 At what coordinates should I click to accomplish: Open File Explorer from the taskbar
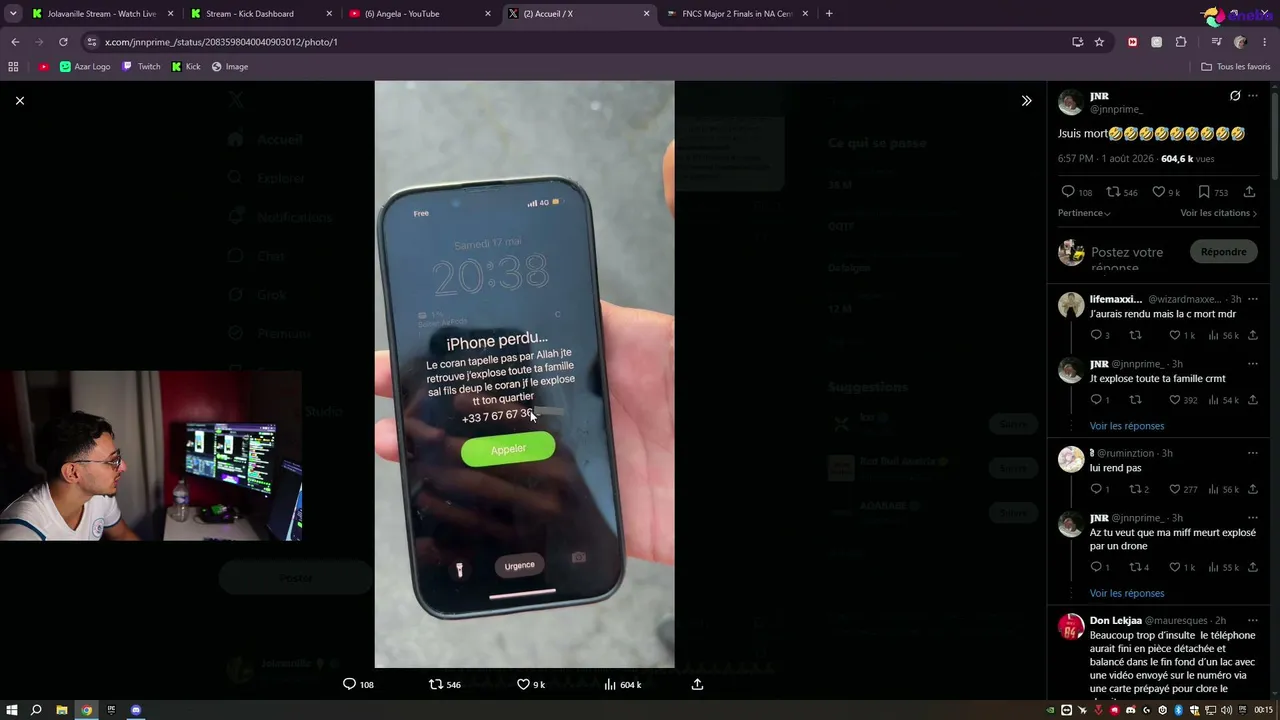click(61, 710)
